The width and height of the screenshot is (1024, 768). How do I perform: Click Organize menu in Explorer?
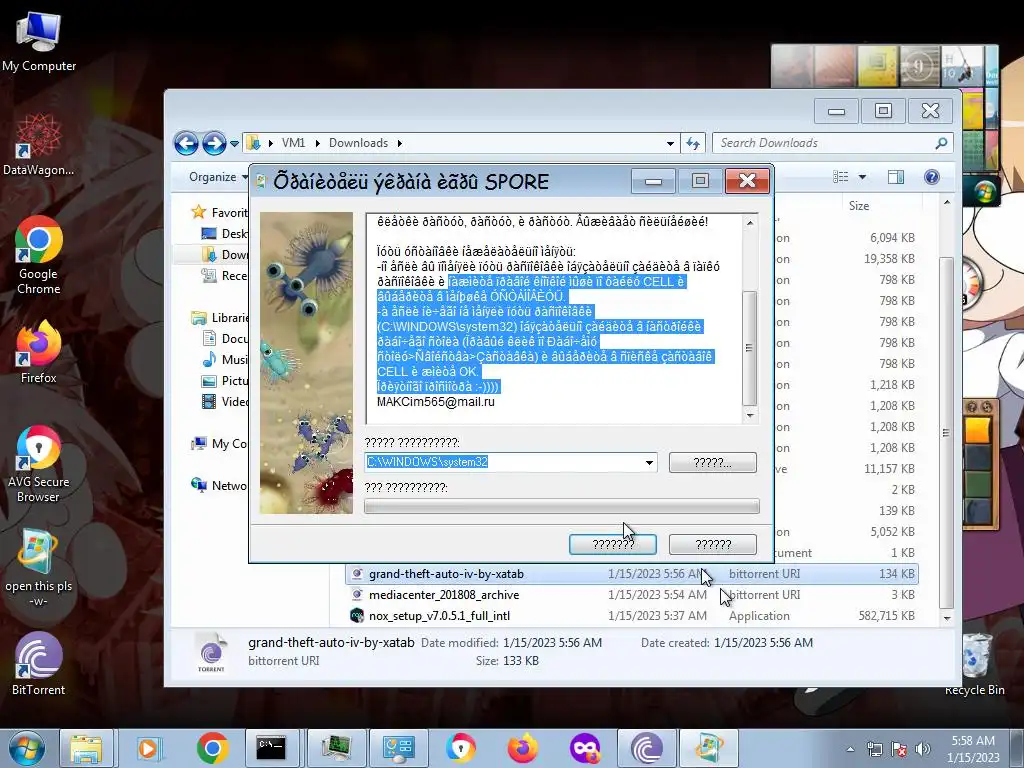coord(218,177)
